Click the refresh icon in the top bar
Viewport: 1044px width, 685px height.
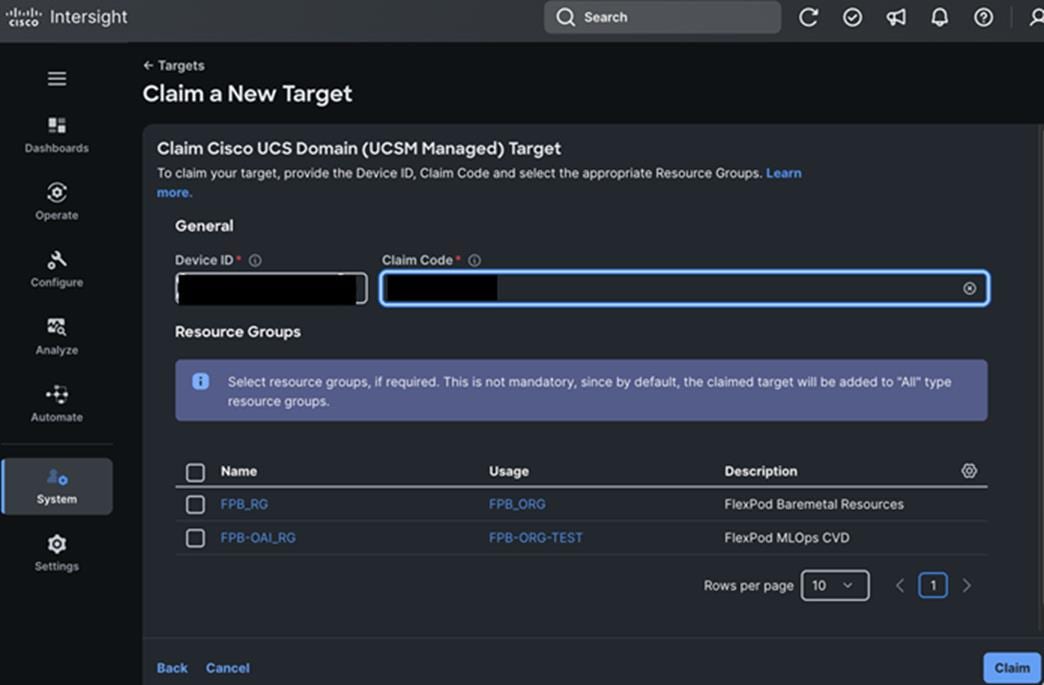(x=808, y=17)
